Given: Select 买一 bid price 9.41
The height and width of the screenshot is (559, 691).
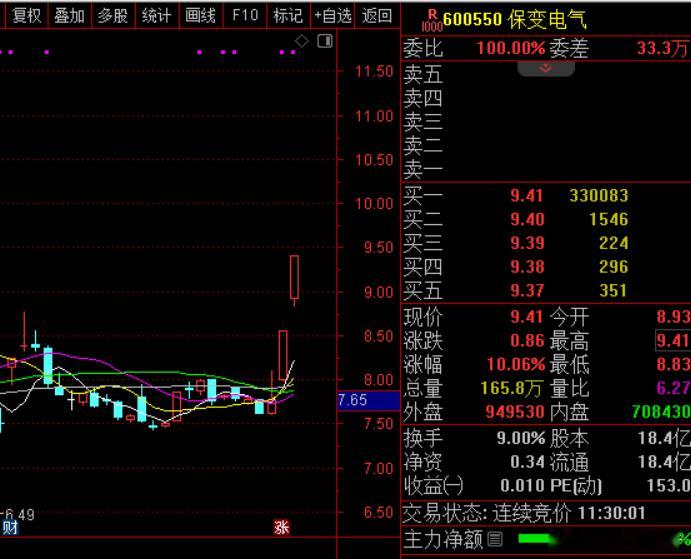Looking at the screenshot, I should [527, 196].
